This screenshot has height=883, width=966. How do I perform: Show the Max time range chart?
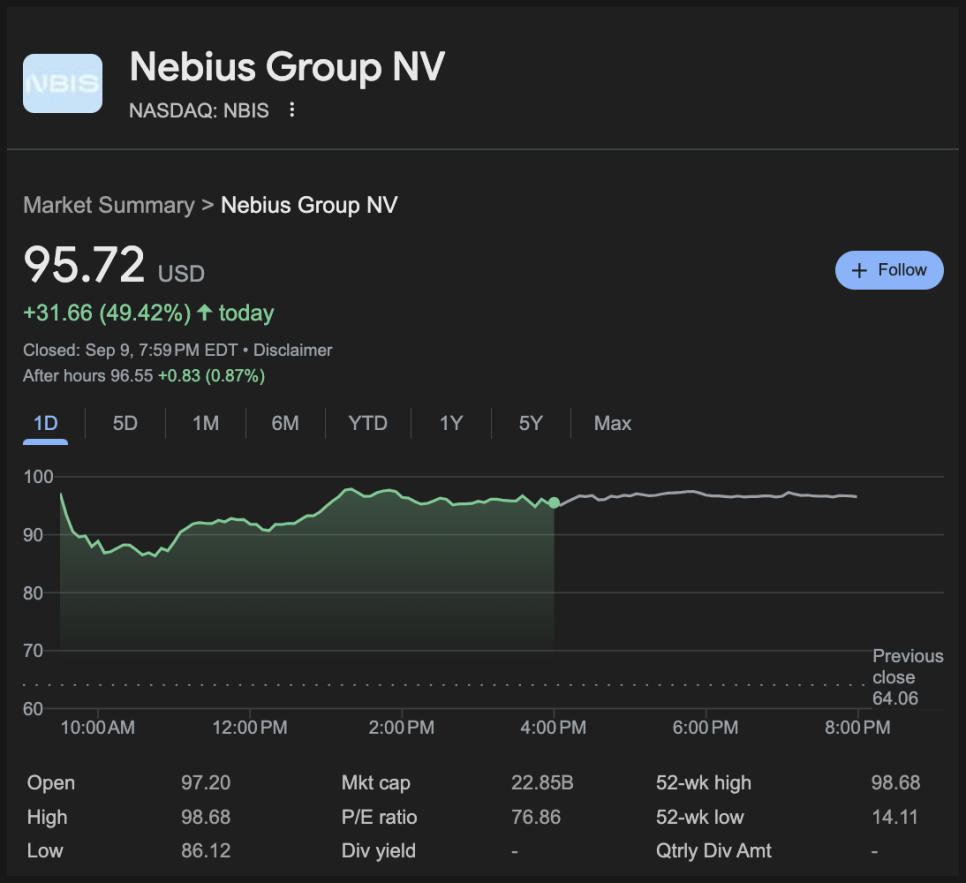pyautogui.click(x=612, y=423)
